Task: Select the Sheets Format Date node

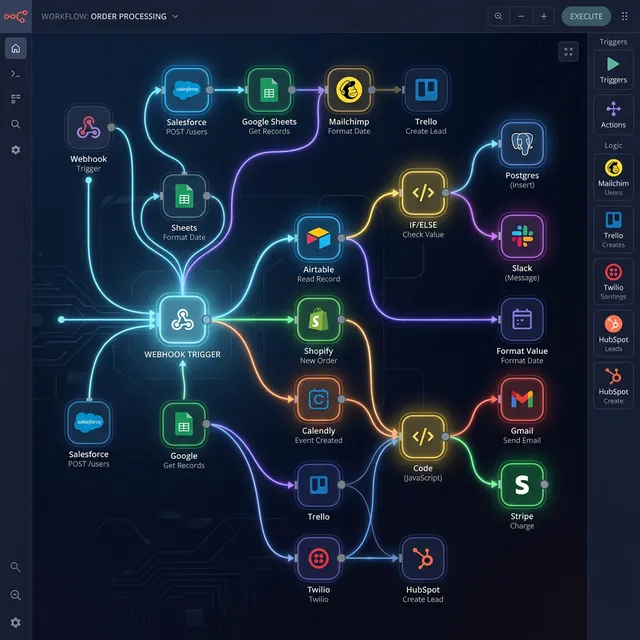Action: coord(184,196)
